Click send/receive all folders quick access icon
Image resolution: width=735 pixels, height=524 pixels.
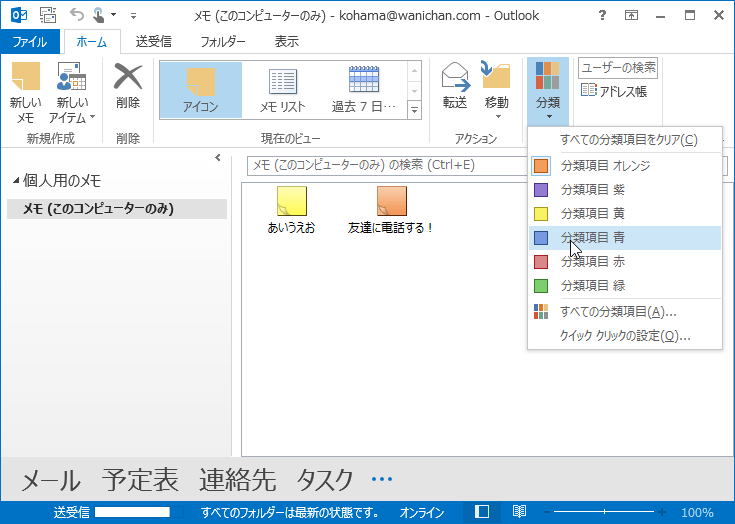click(48, 15)
